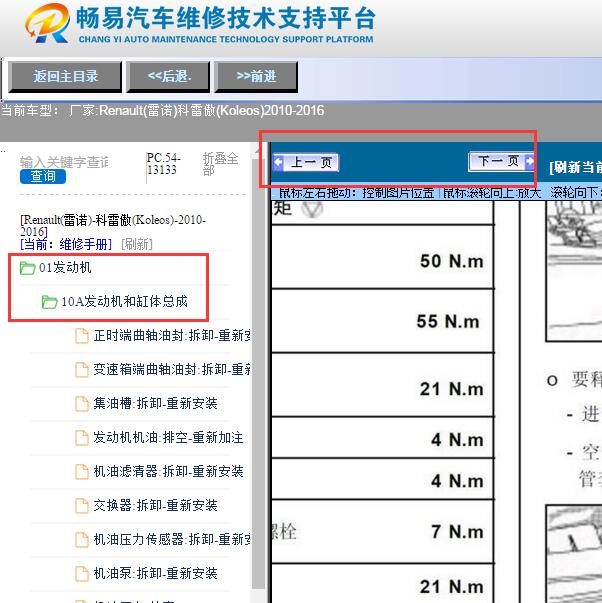Click the 当前车型 Renault Koleos text

pos(162,111)
